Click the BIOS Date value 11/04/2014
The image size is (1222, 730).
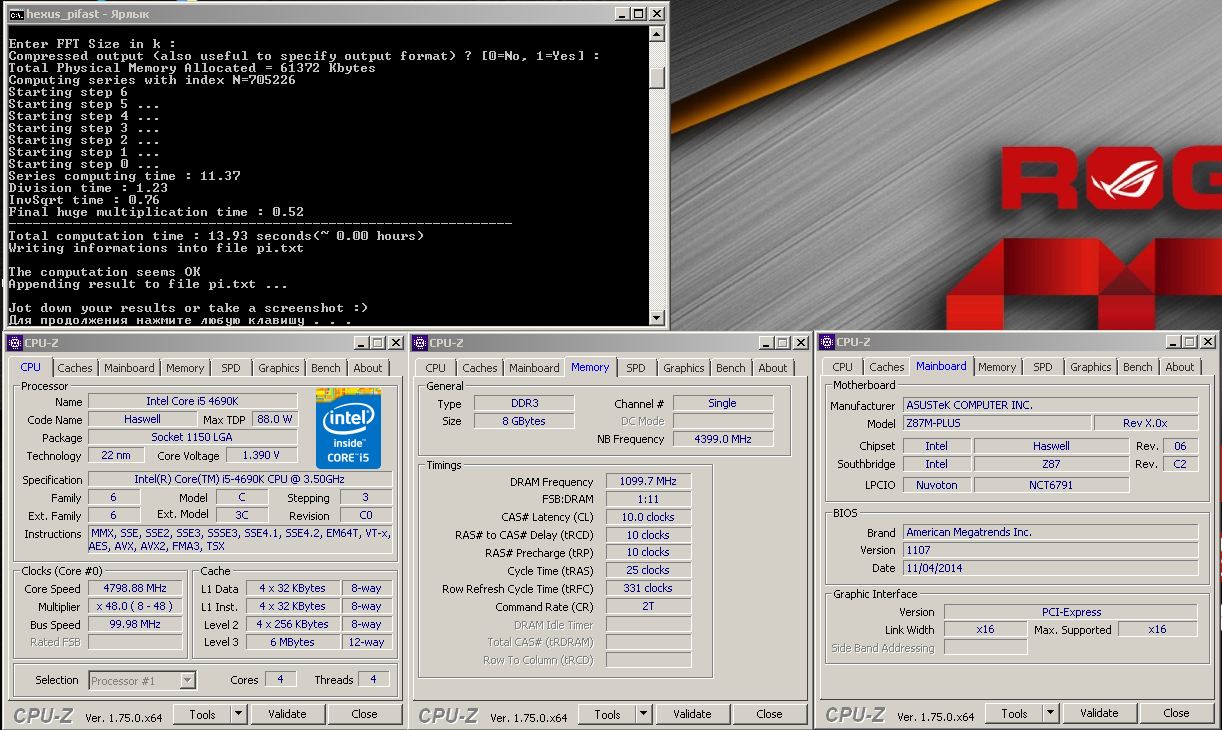(1050, 568)
